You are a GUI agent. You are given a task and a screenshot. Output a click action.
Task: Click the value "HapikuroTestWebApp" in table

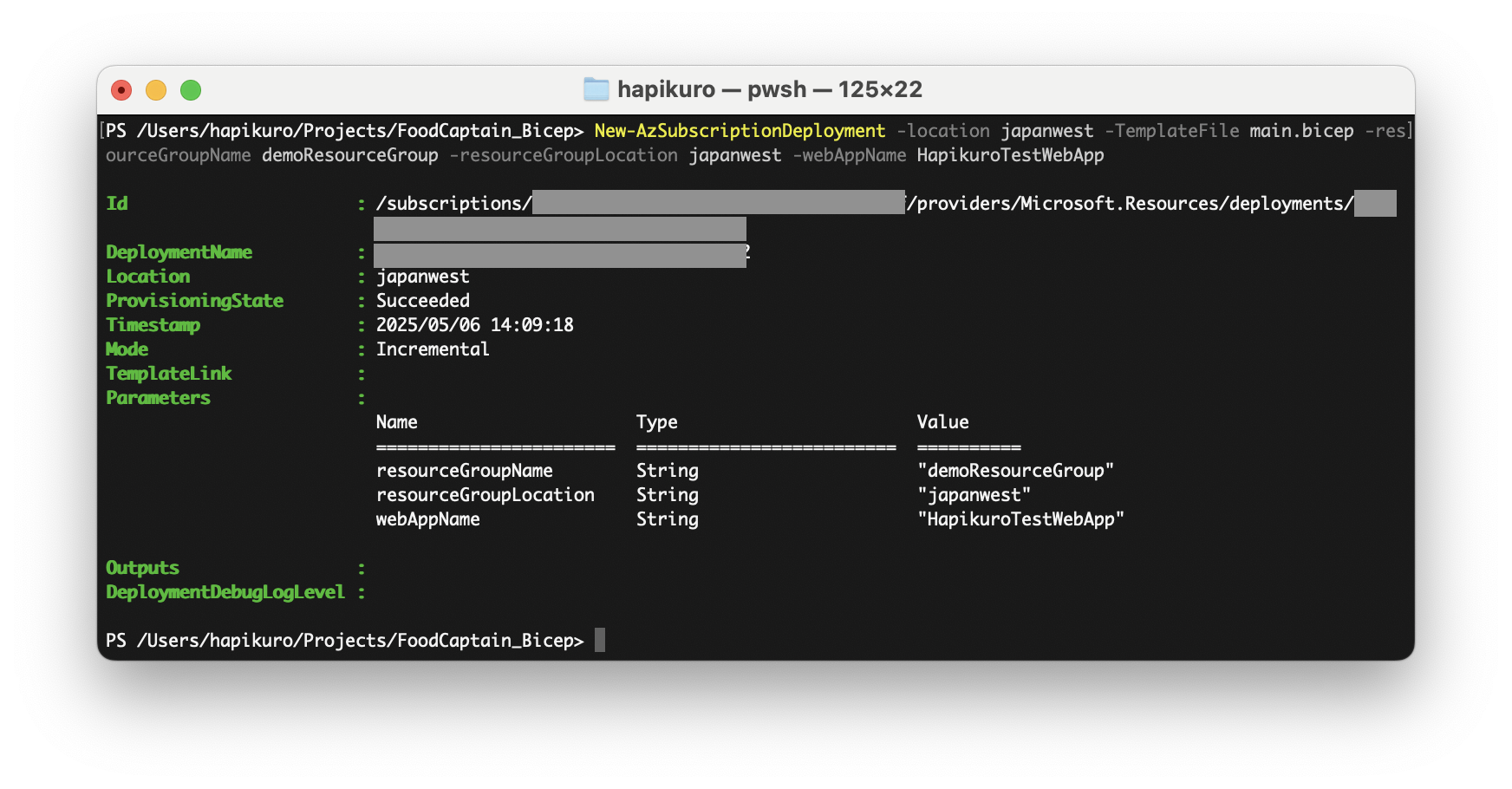(x=1021, y=519)
